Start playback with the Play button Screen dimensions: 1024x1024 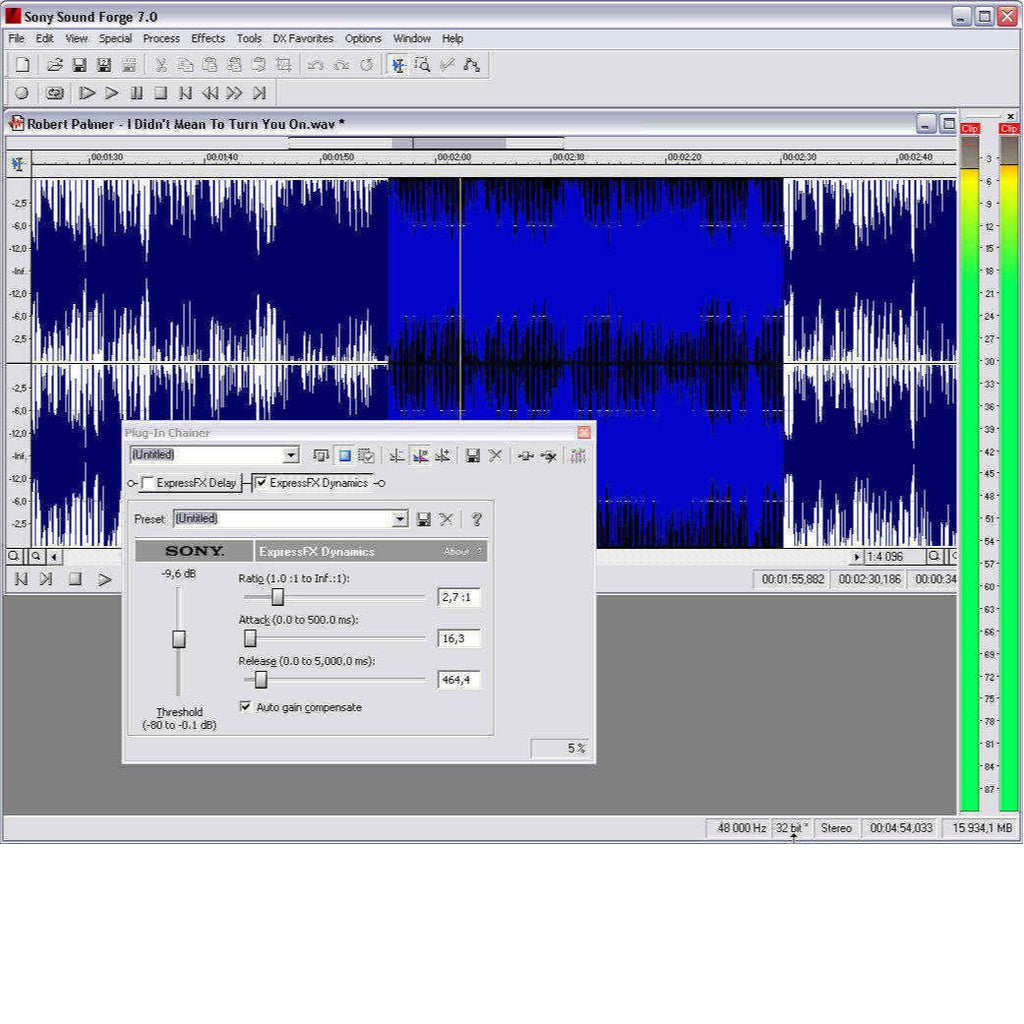click(x=112, y=93)
